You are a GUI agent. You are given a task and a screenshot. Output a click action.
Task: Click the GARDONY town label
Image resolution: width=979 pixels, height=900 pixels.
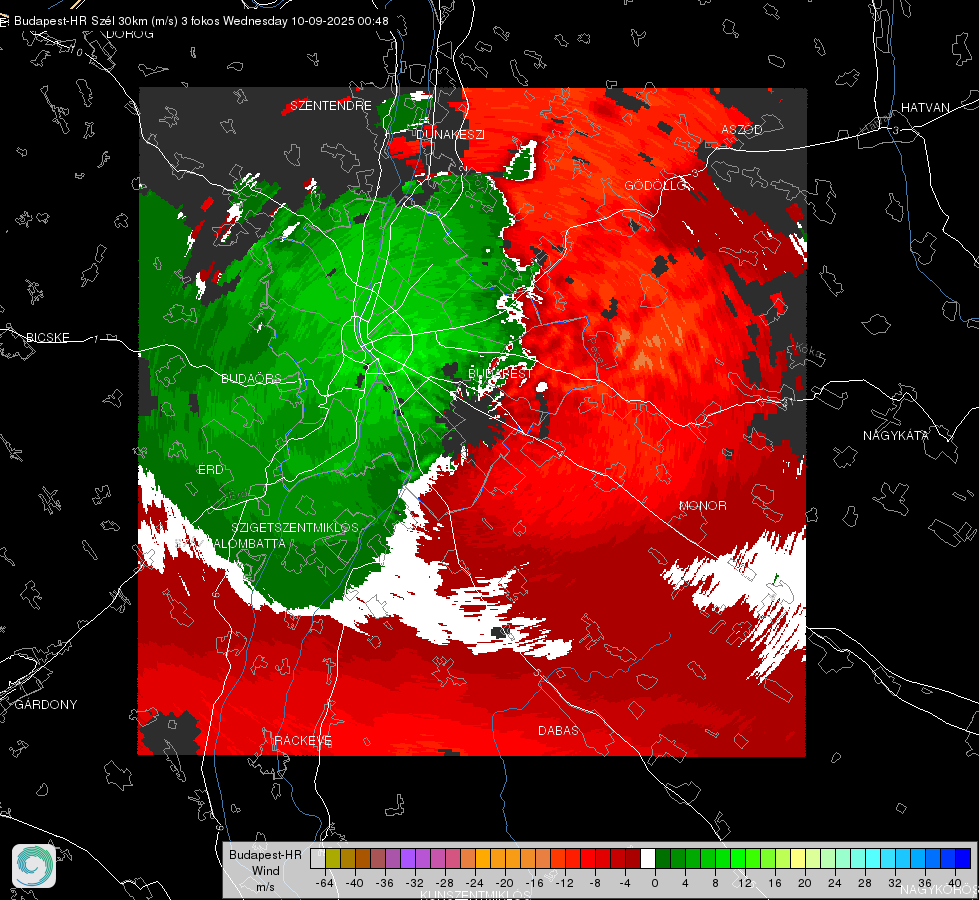(x=46, y=705)
